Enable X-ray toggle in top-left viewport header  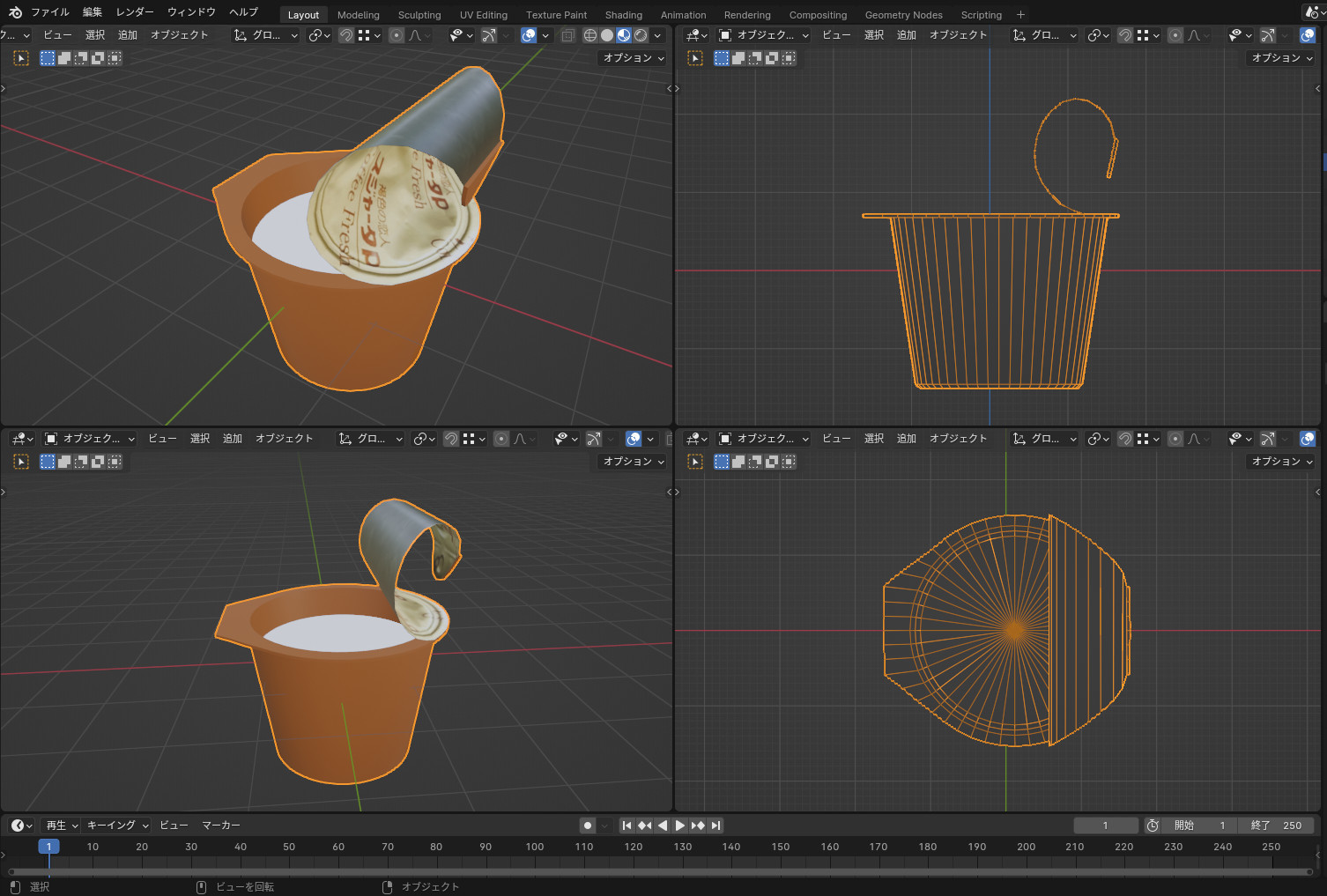tap(567, 35)
